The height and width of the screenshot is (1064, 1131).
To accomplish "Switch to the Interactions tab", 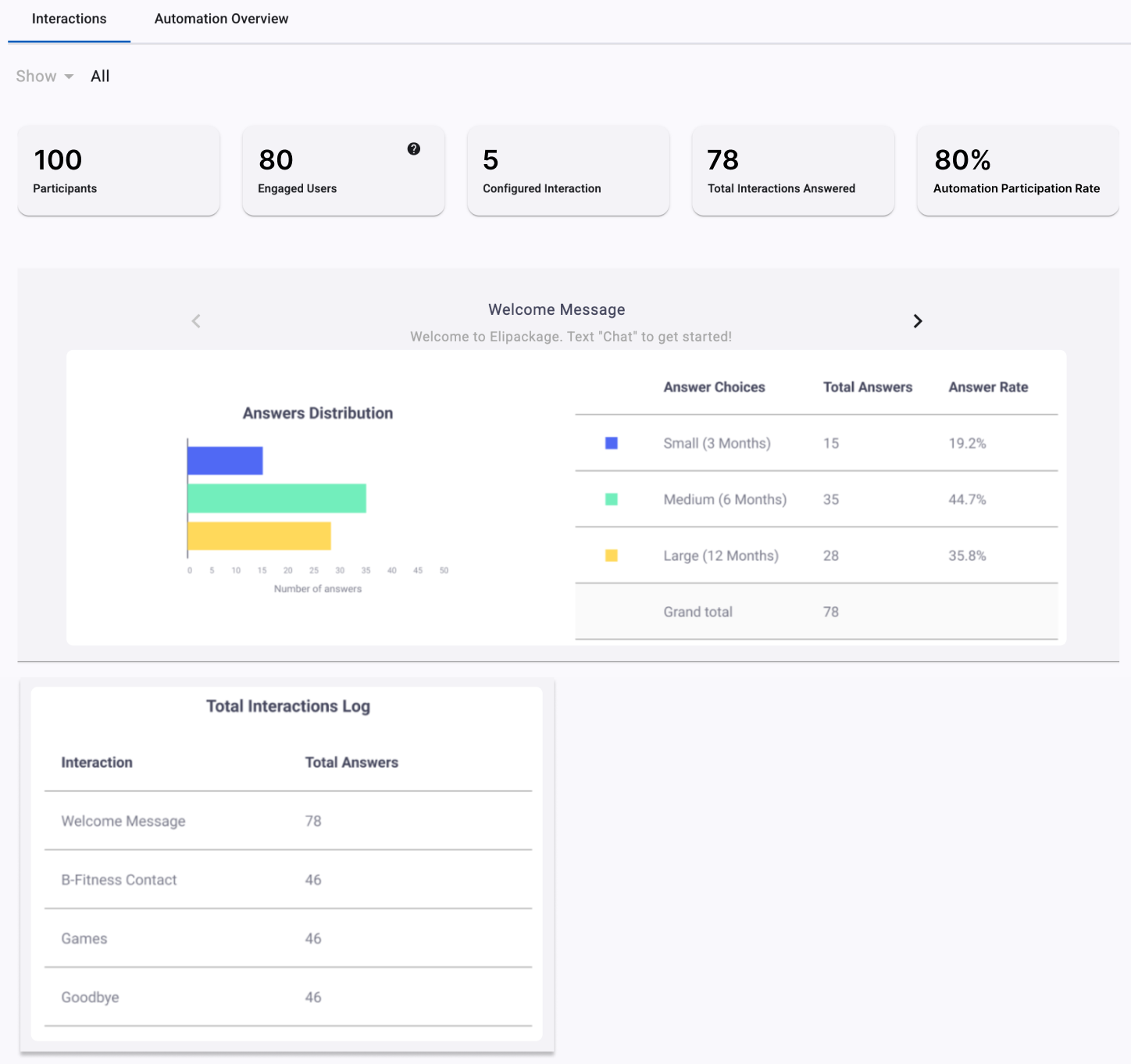I will (69, 19).
